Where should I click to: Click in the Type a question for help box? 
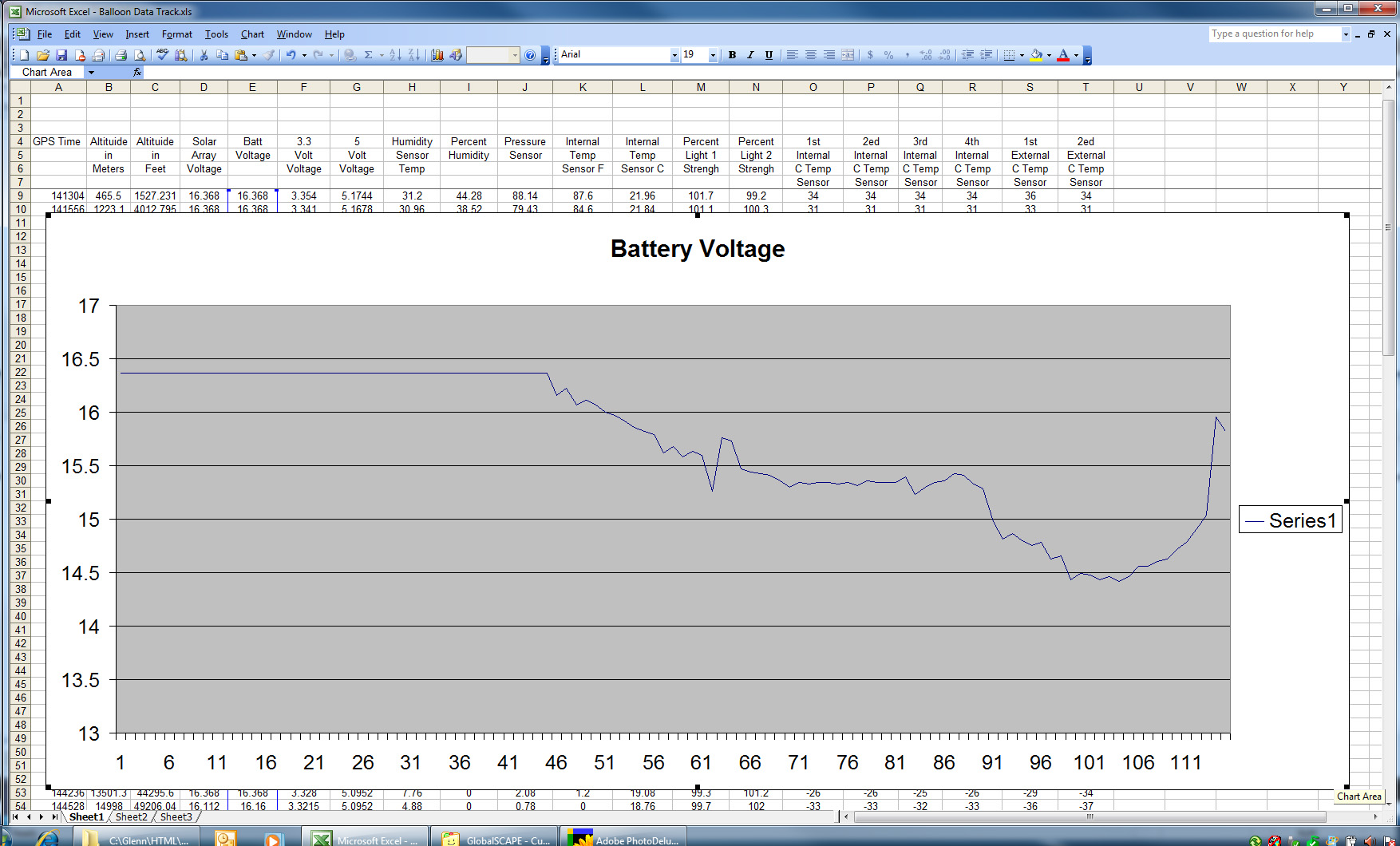click(x=1275, y=34)
